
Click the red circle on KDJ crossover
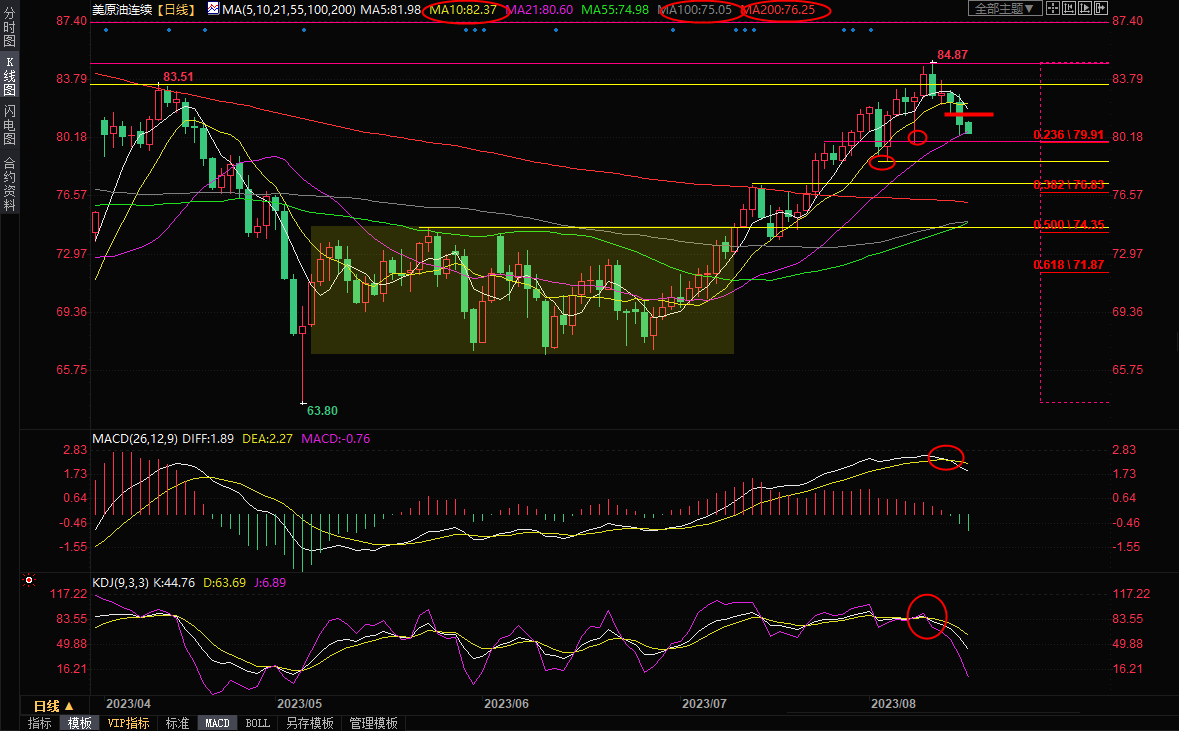click(927, 617)
